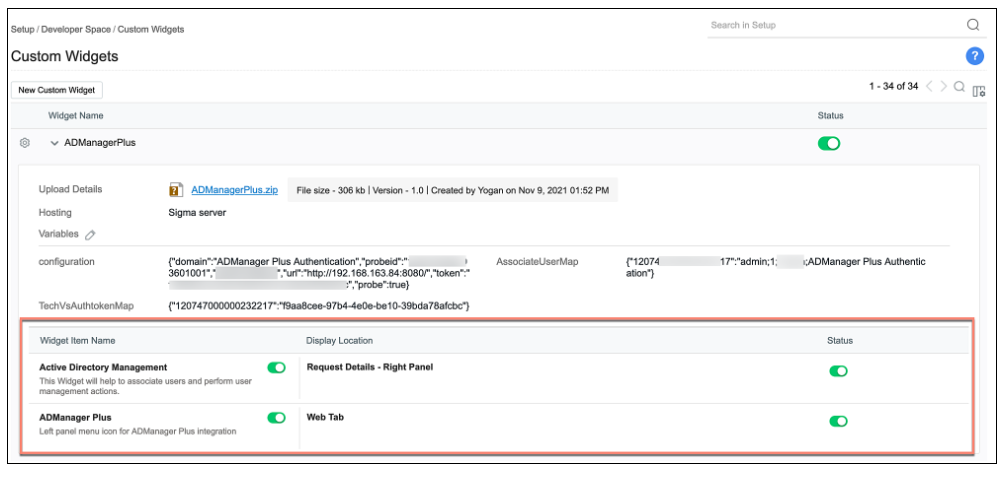Screen dimensions: 1005x477
Task: Click the Web Tab display location text
Action: tap(326, 417)
